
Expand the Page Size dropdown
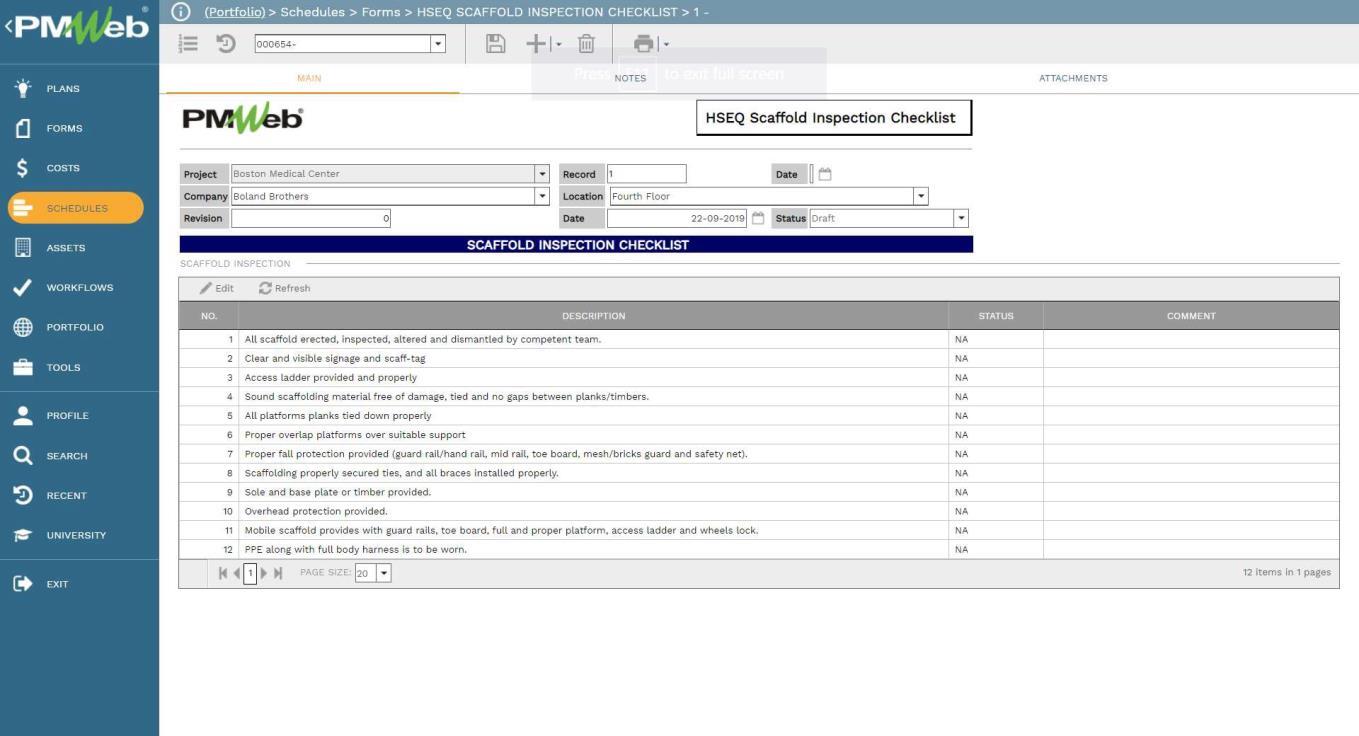pyautogui.click(x=384, y=573)
